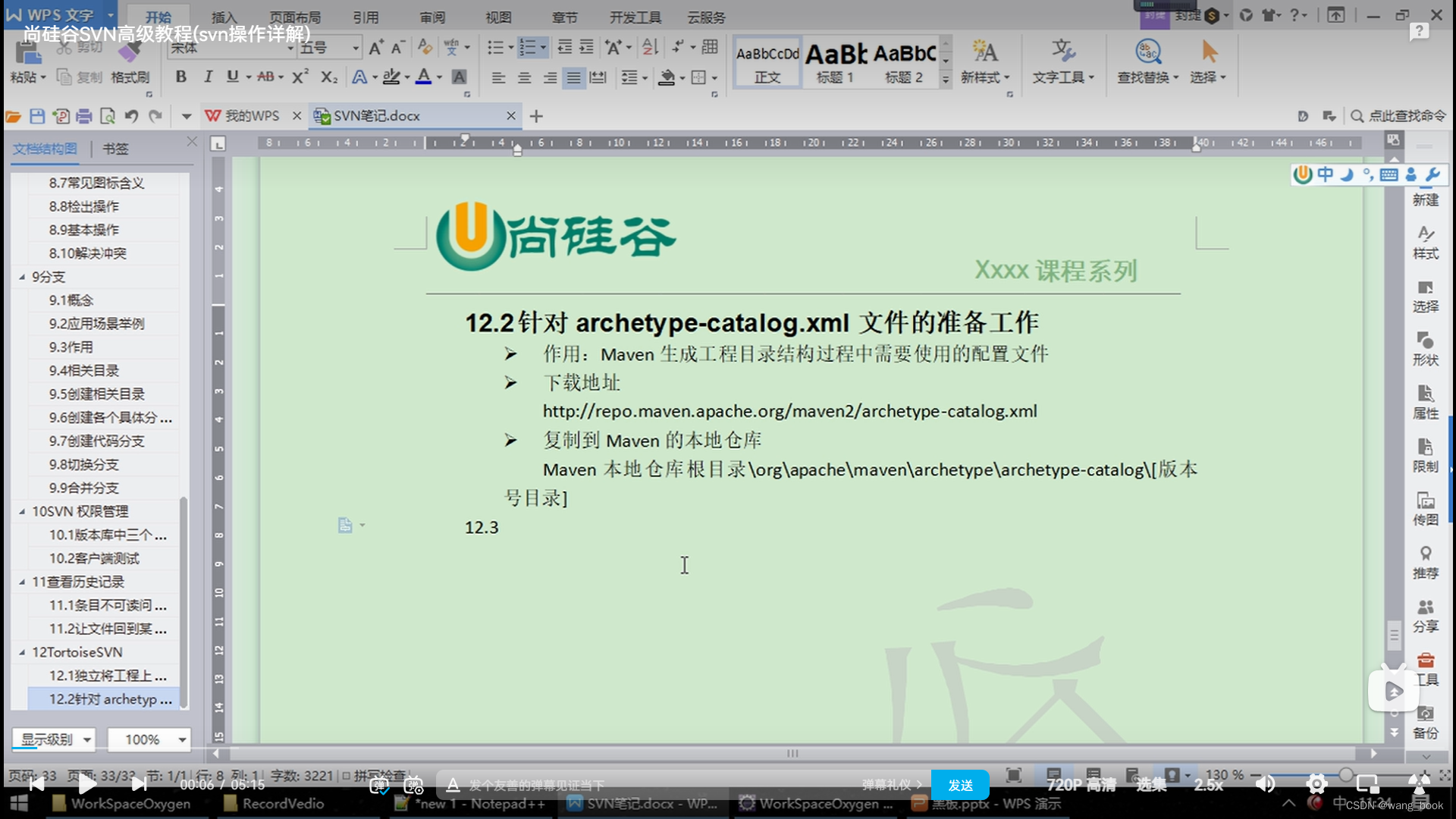Switch to Notepad++ in the taskbar
Viewport: 1456px width, 819px height.
click(x=470, y=804)
